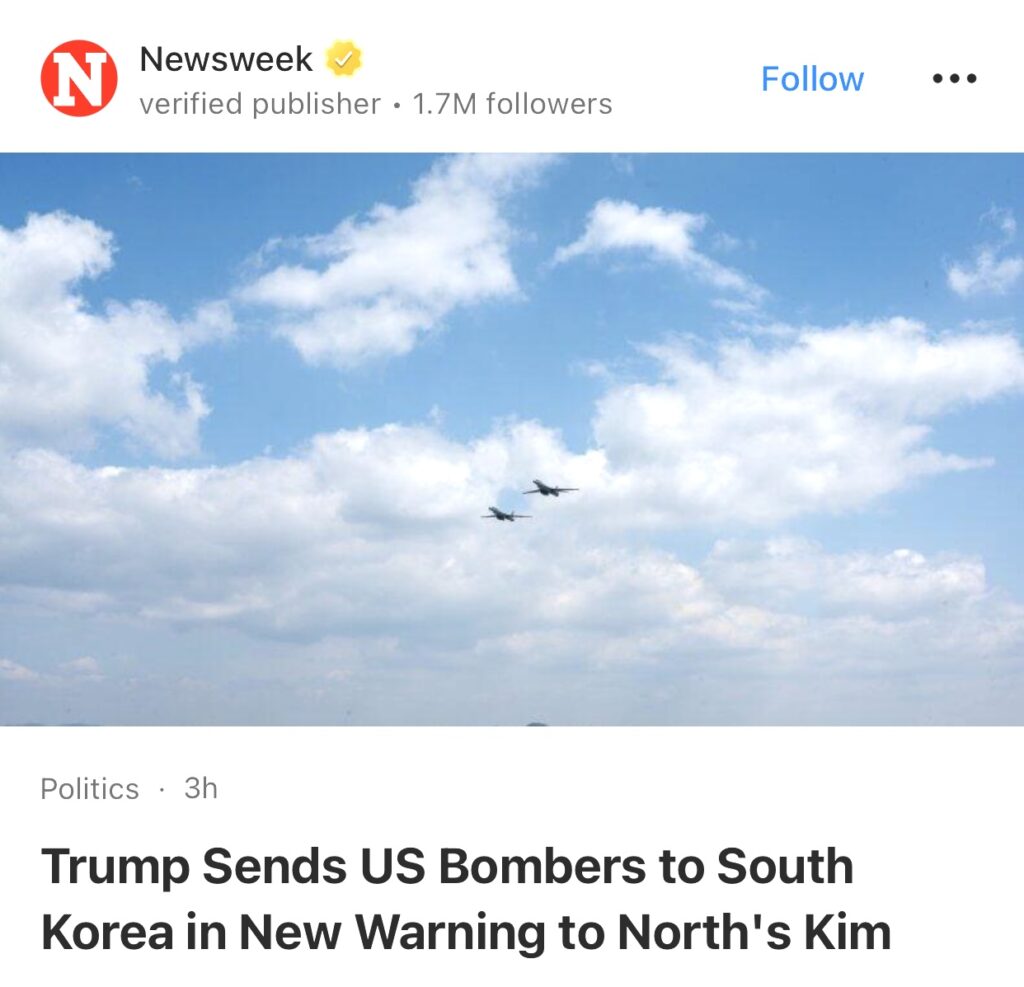This screenshot has width=1024, height=987.
Task: Click the 3h timestamp
Action: tap(201, 789)
